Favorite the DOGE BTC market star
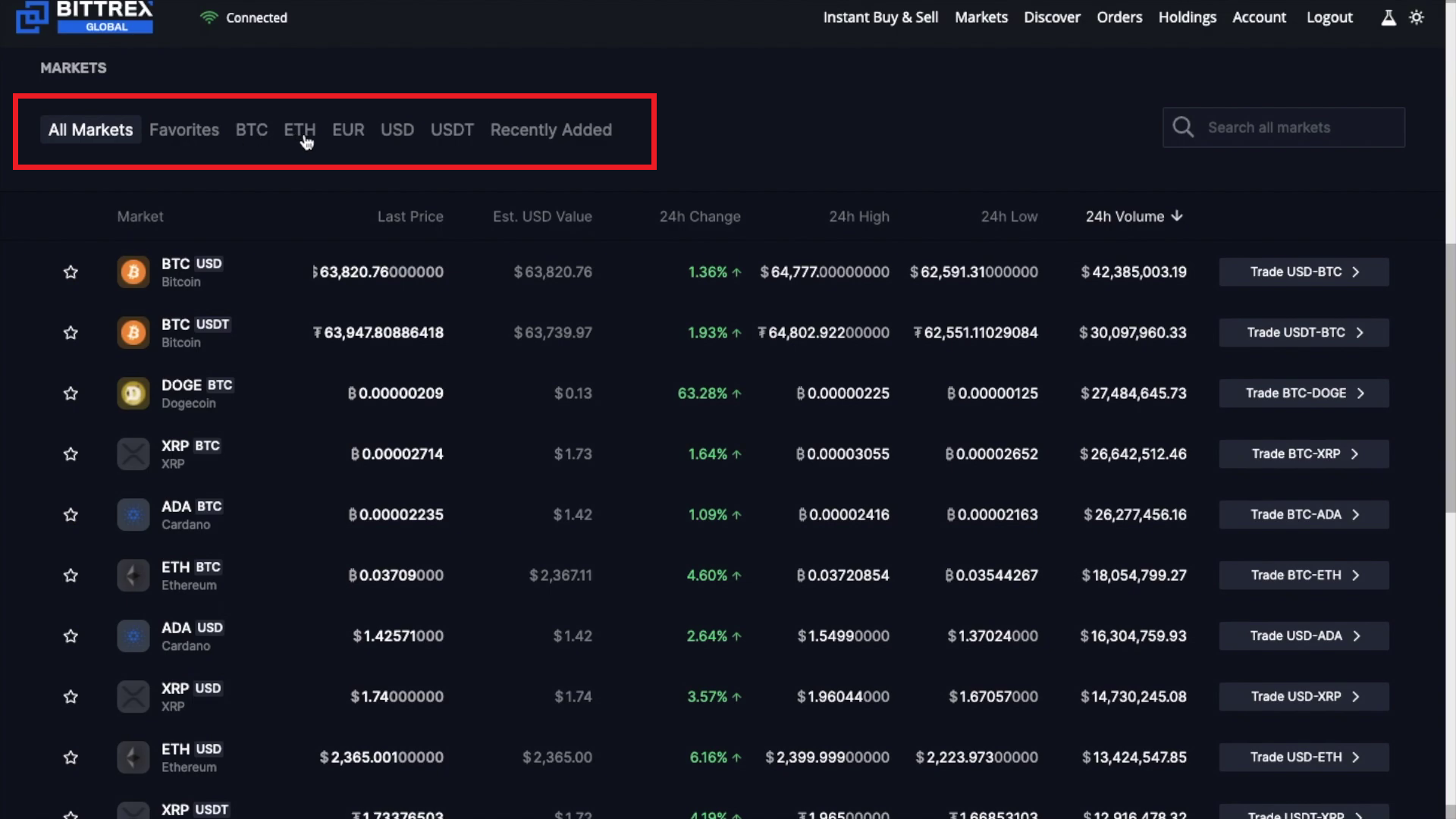 (x=71, y=393)
